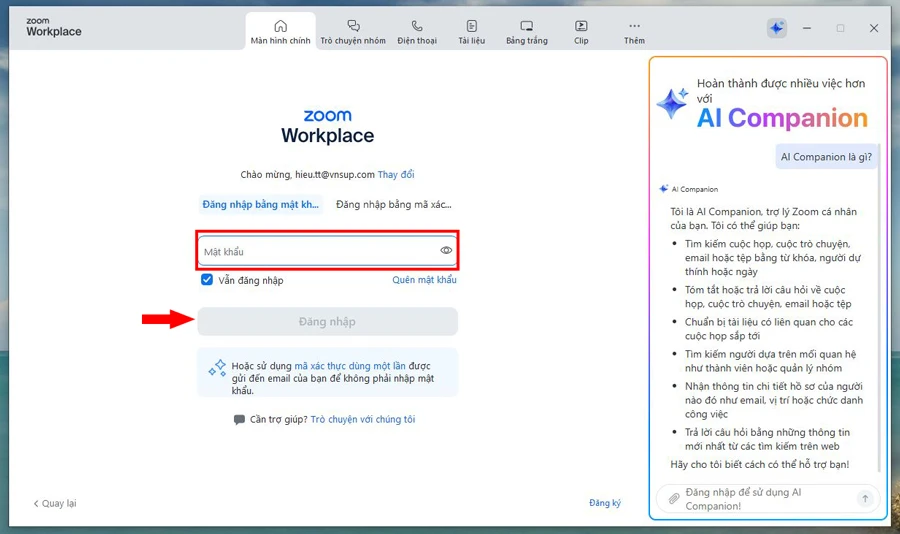Click the Mật khẩu password field

[x=318, y=251]
